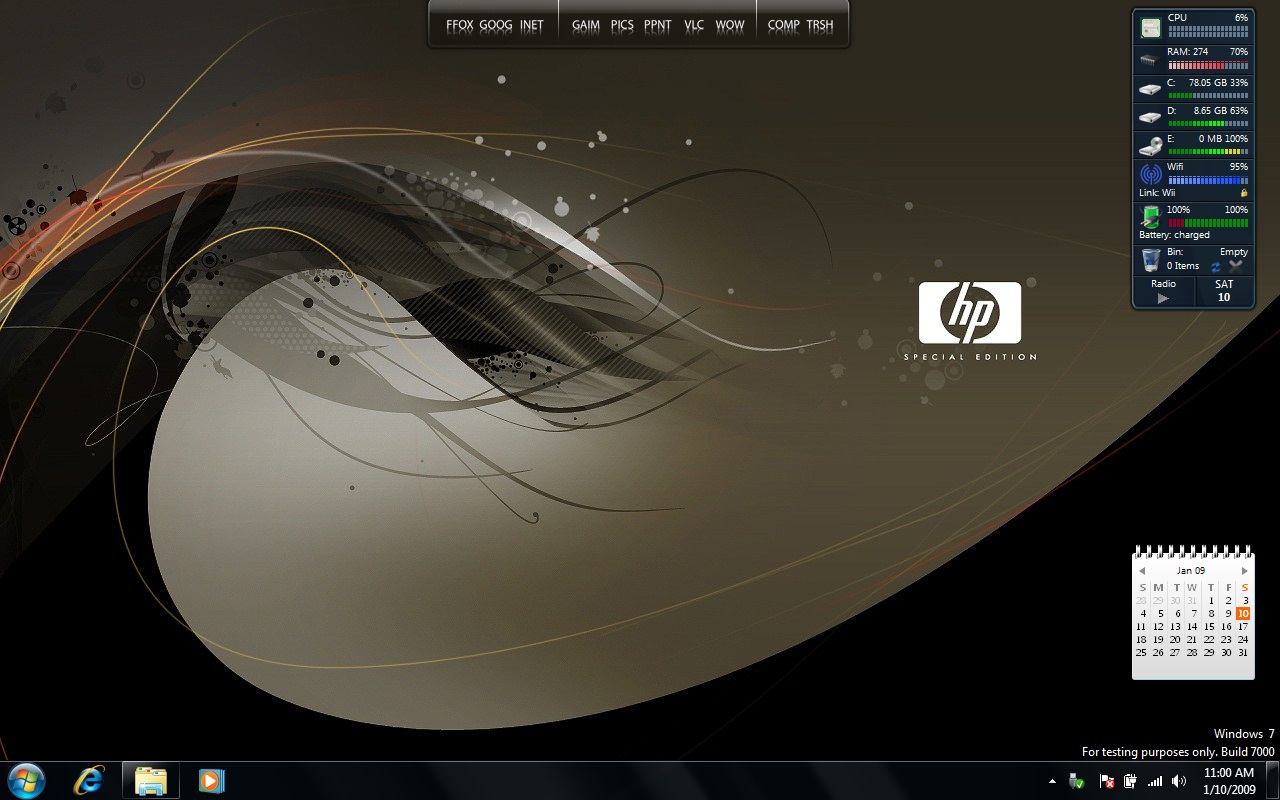
Task: Click the battery charge level bar
Action: (1208, 223)
